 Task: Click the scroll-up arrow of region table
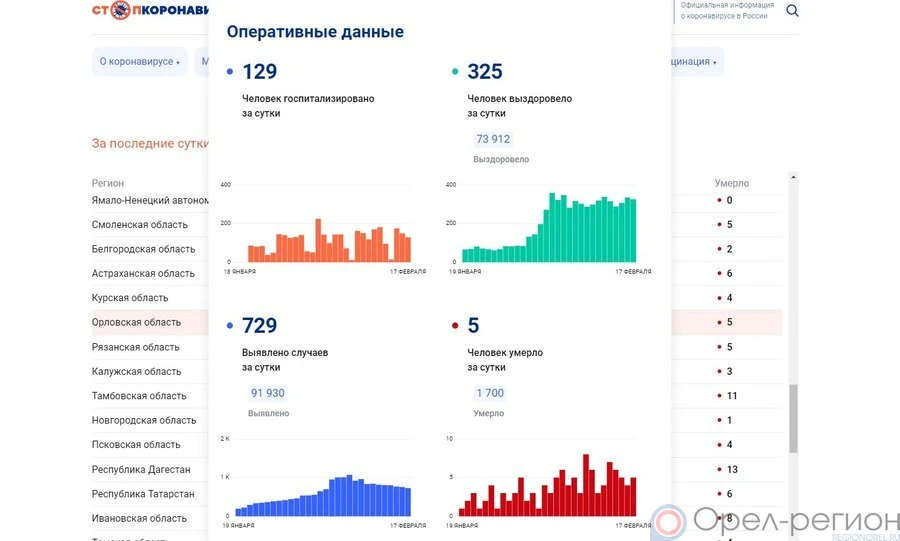794,178
